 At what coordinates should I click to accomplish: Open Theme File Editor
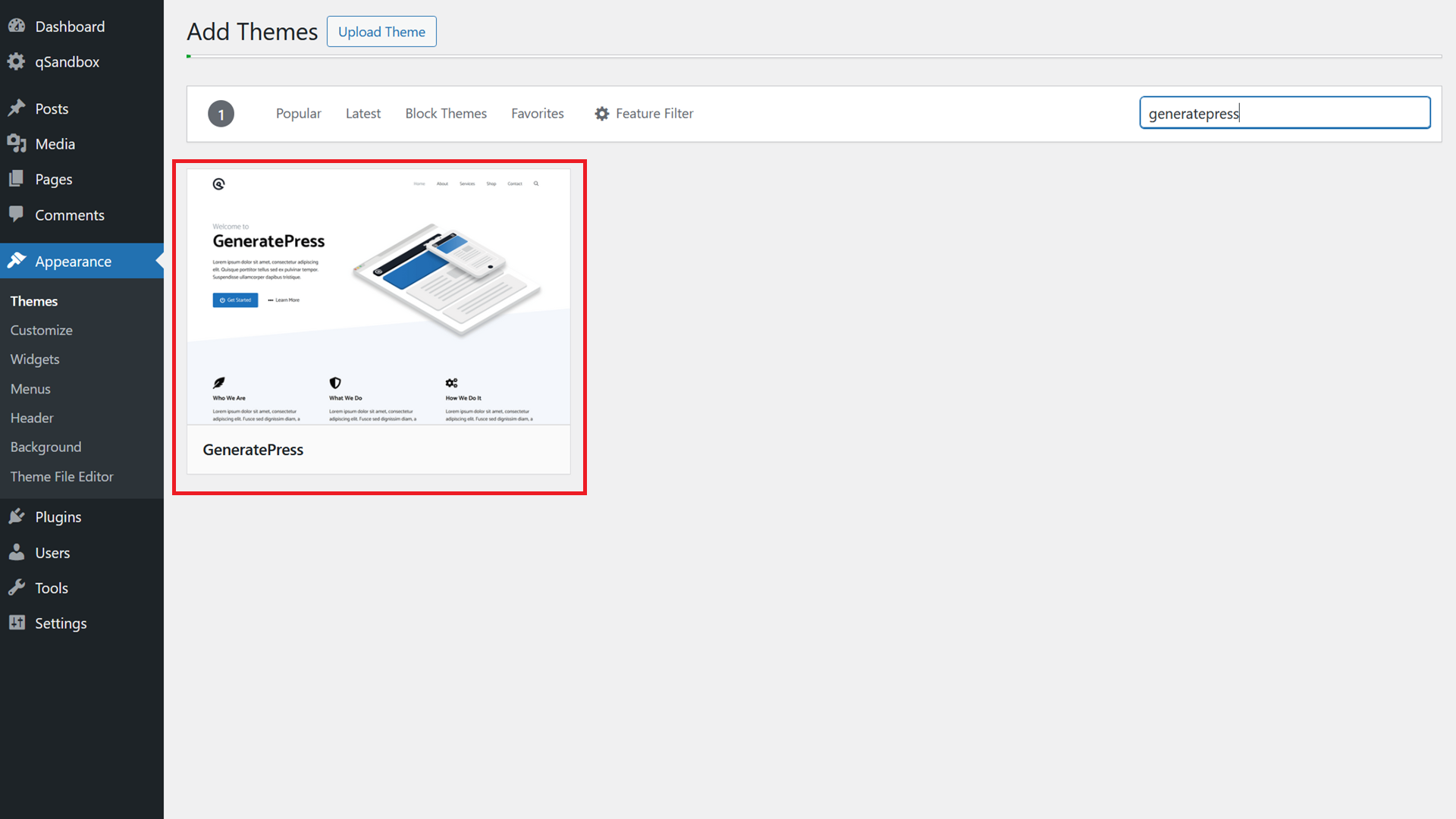(62, 476)
